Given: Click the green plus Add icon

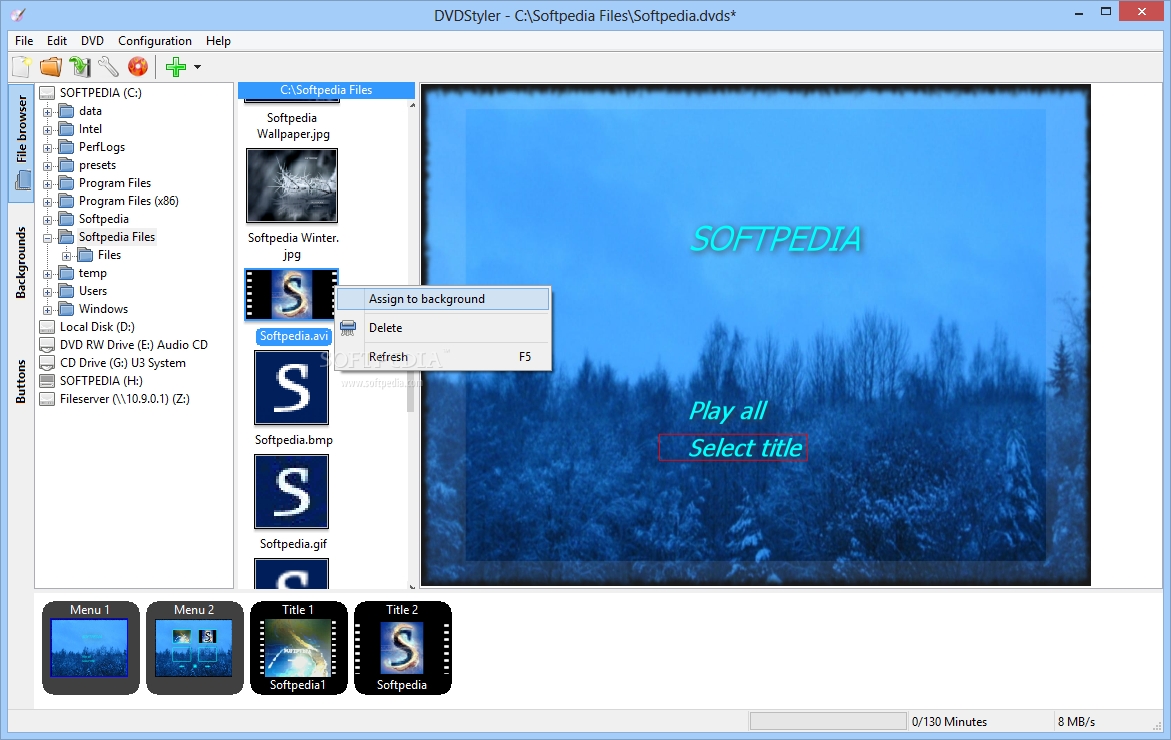Looking at the screenshot, I should (176, 67).
